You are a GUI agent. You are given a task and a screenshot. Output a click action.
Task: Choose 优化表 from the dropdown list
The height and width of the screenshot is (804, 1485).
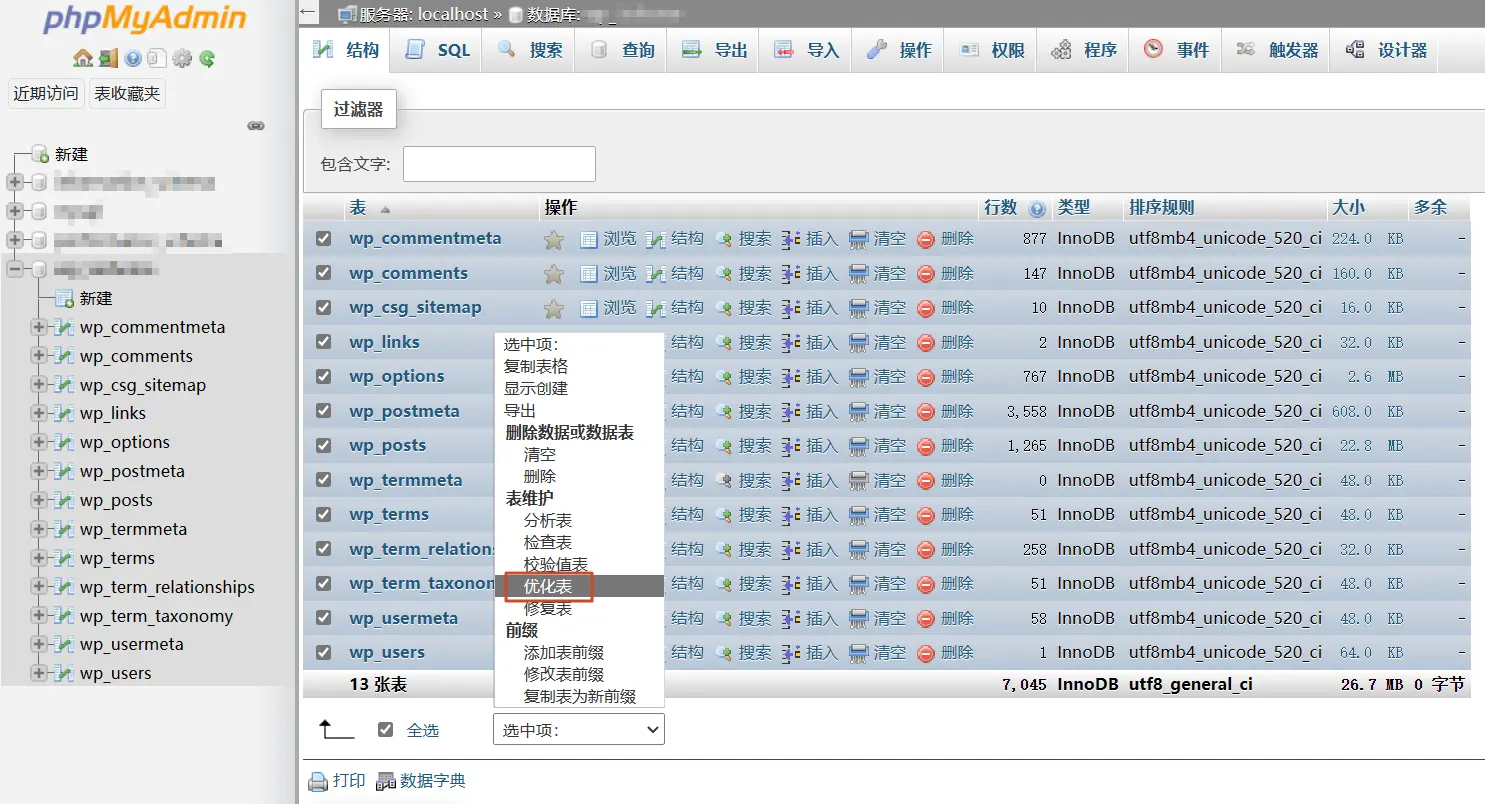click(579, 587)
